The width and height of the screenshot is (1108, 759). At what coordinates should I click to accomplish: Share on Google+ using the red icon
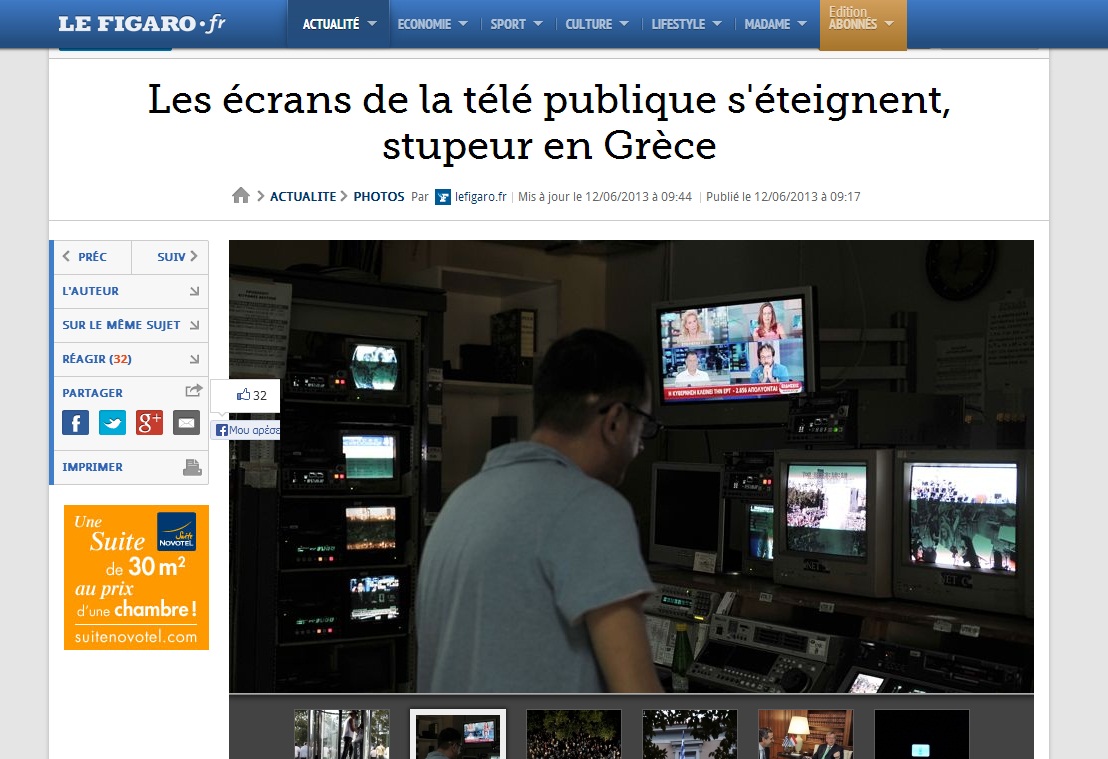149,422
